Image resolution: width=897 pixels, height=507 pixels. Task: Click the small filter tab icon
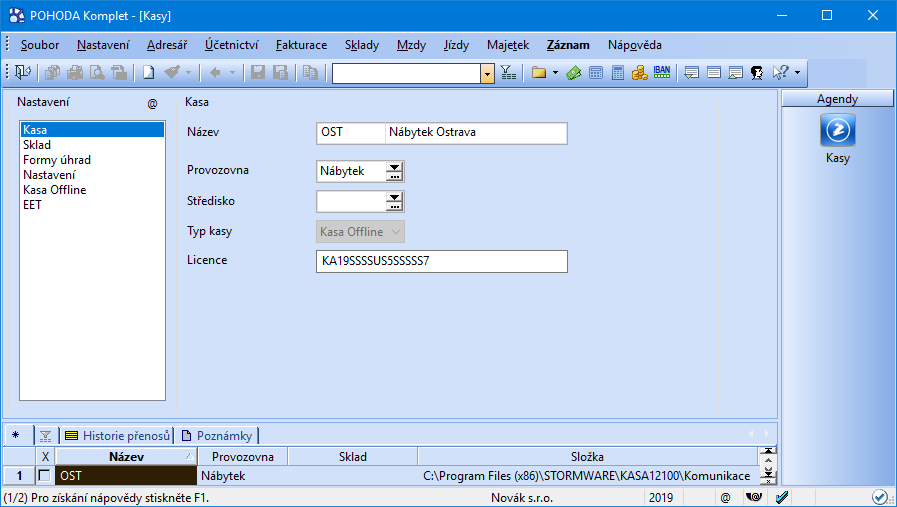45,436
